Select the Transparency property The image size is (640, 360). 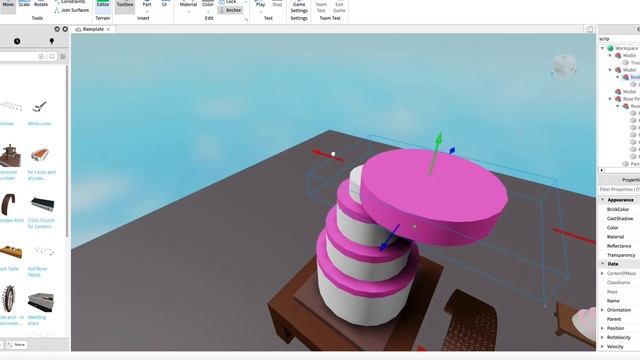pos(621,255)
